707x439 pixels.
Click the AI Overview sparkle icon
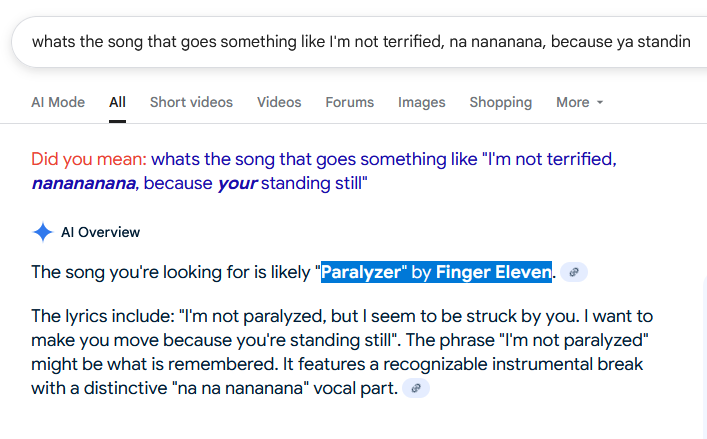42,232
